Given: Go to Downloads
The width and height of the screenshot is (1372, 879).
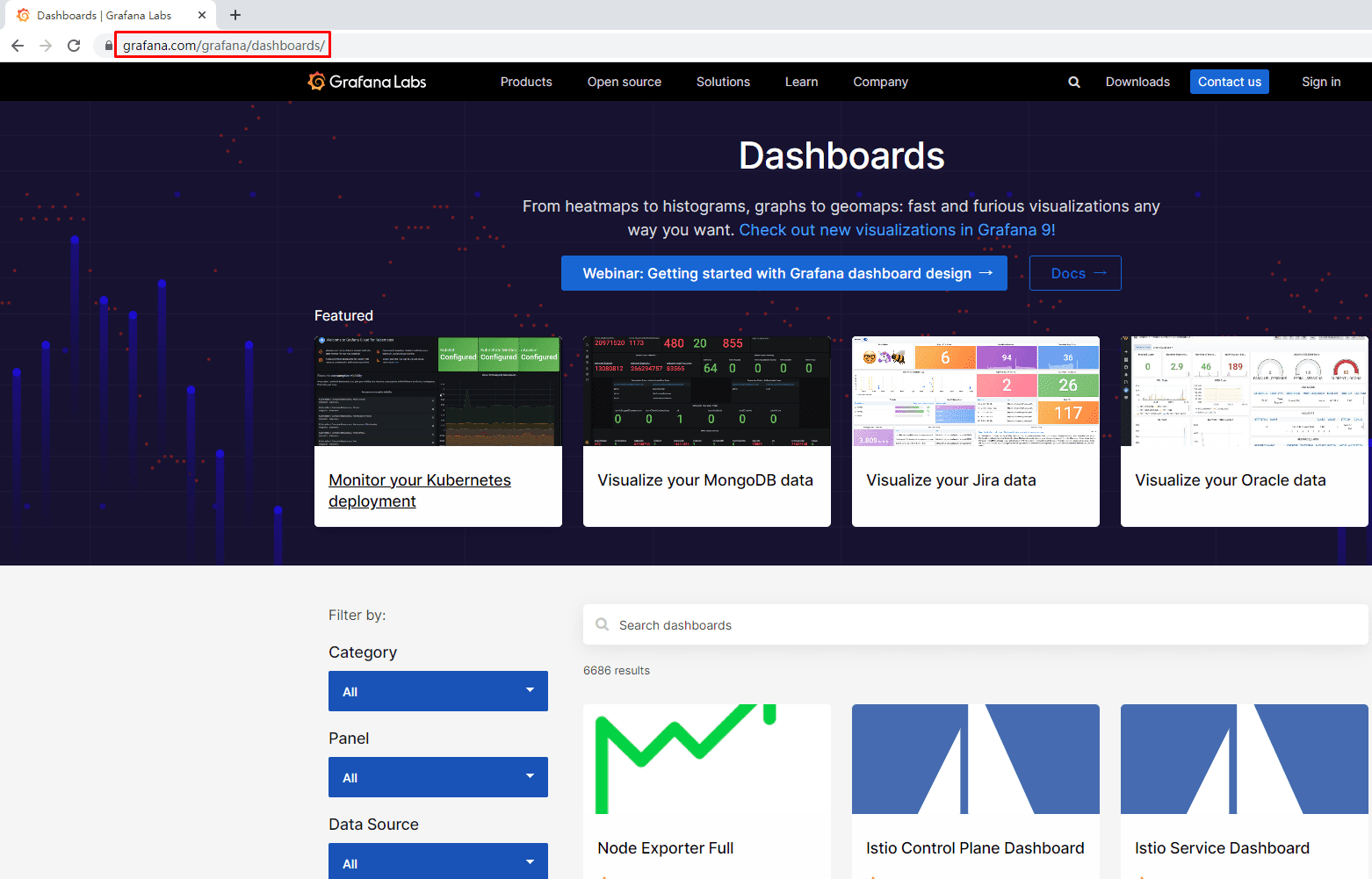Looking at the screenshot, I should [1137, 82].
